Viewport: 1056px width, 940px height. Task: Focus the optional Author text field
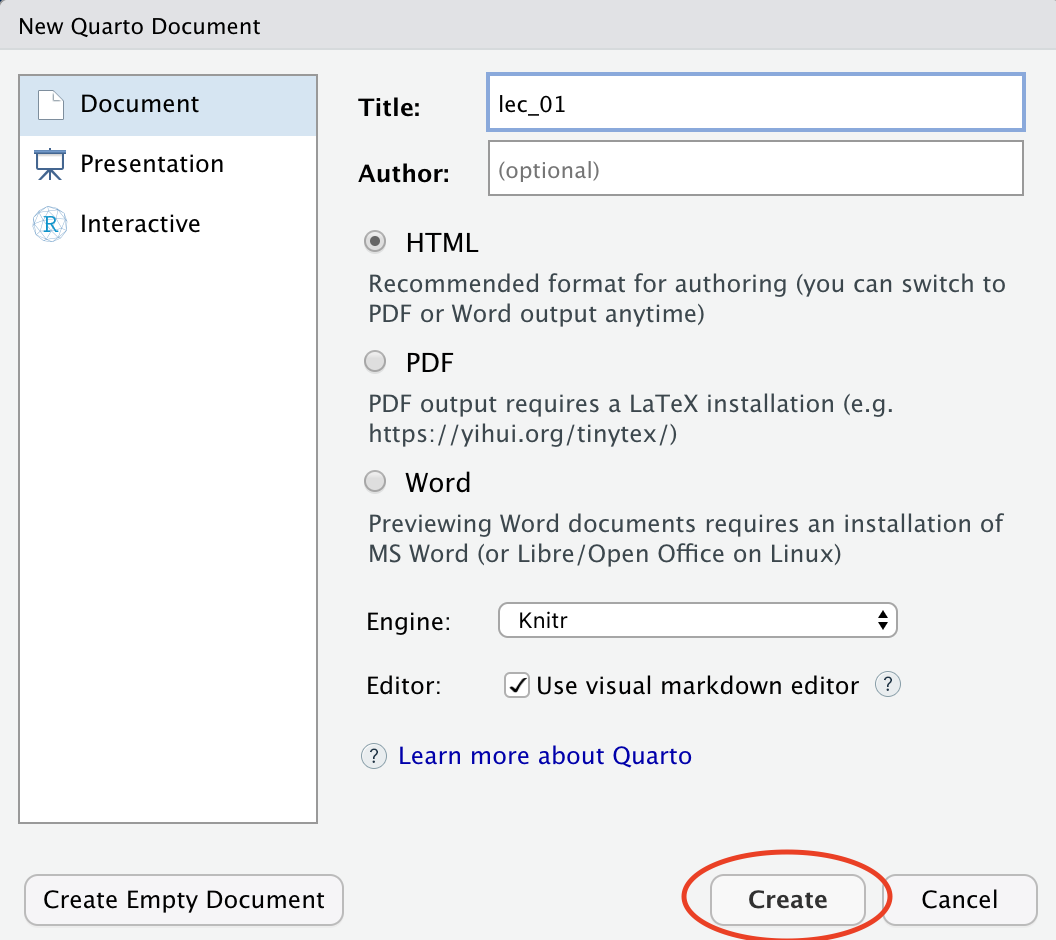pos(755,169)
